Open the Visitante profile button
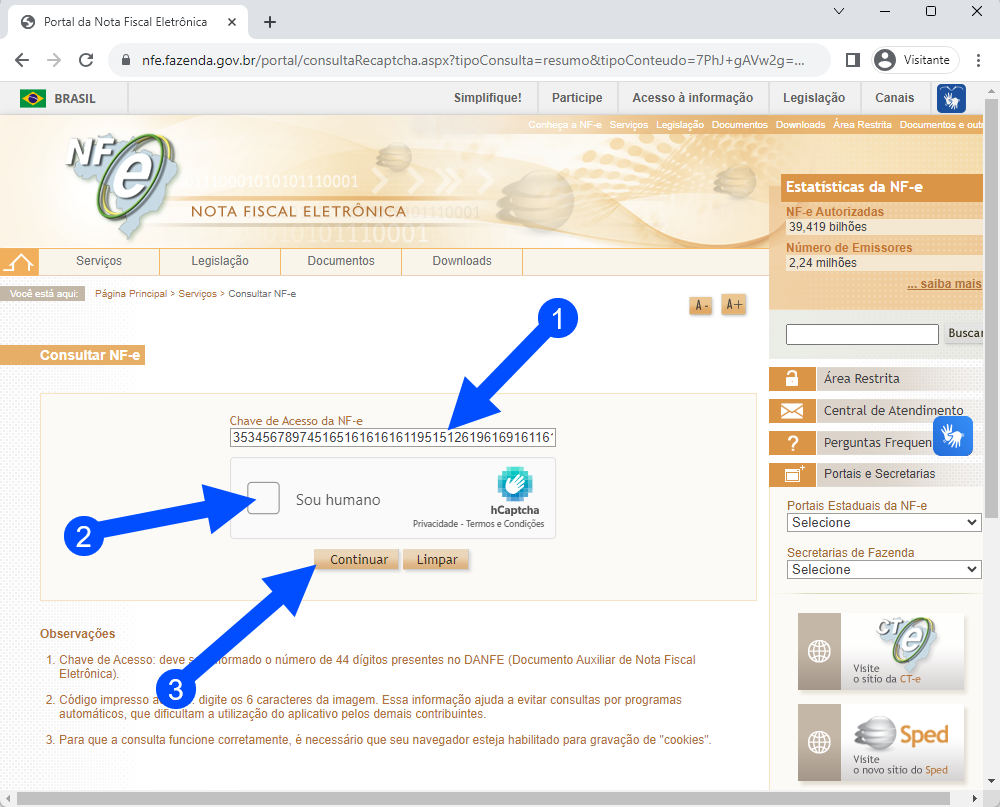This screenshot has width=1000, height=807. [916, 60]
